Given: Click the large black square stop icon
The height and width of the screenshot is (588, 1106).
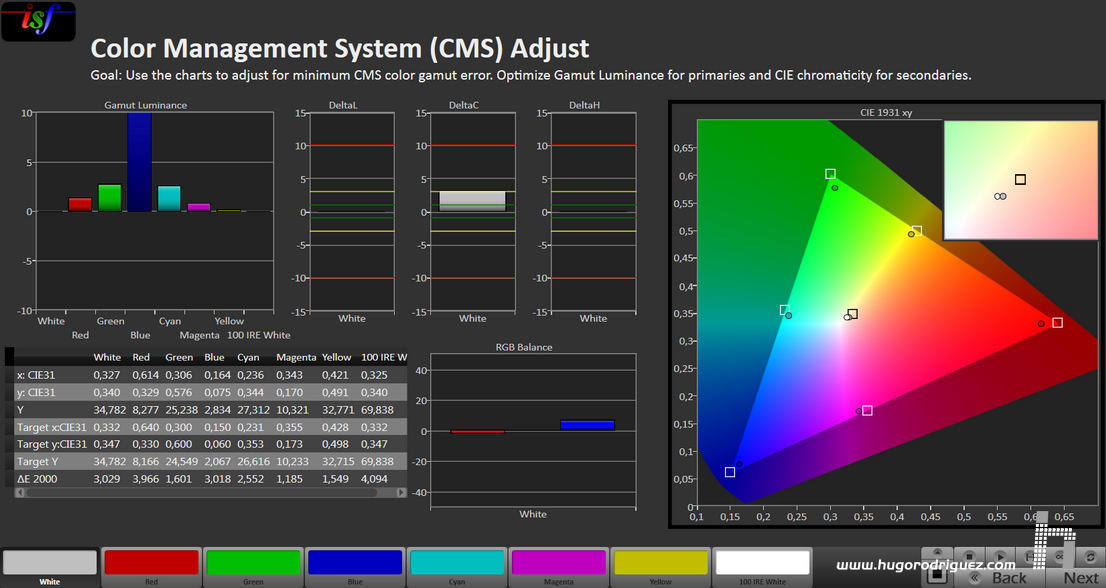Looking at the screenshot, I should (937, 574).
